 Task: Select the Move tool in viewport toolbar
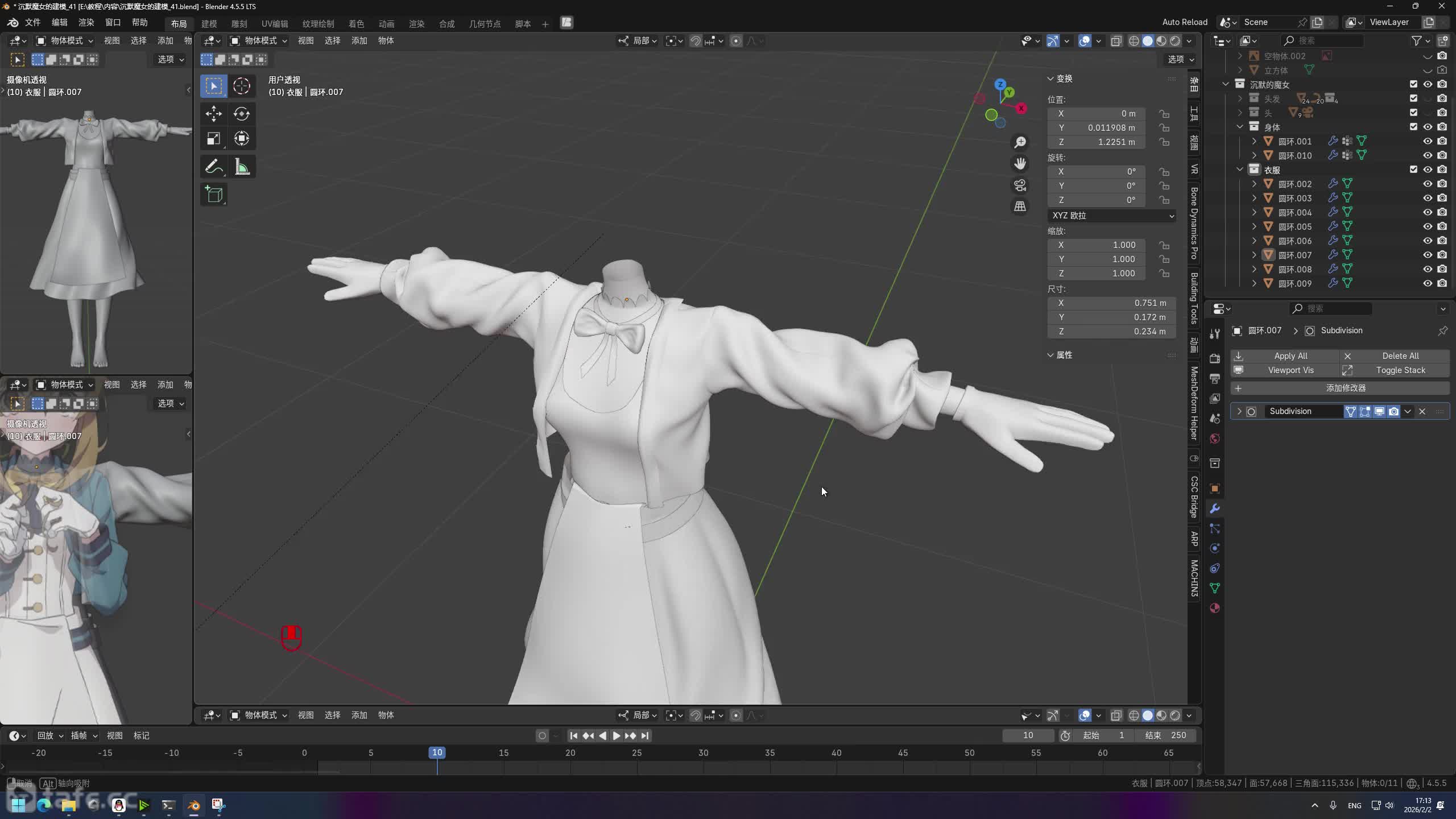(214, 114)
